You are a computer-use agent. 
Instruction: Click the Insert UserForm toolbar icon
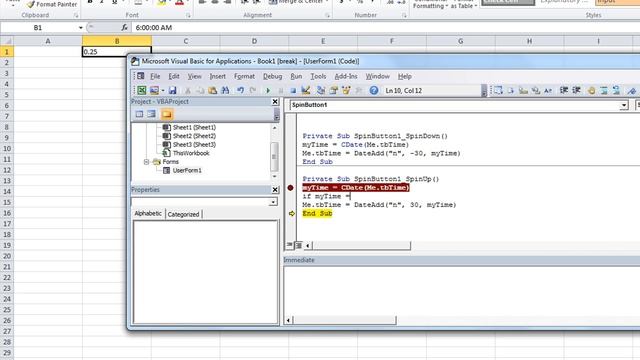coord(154,90)
